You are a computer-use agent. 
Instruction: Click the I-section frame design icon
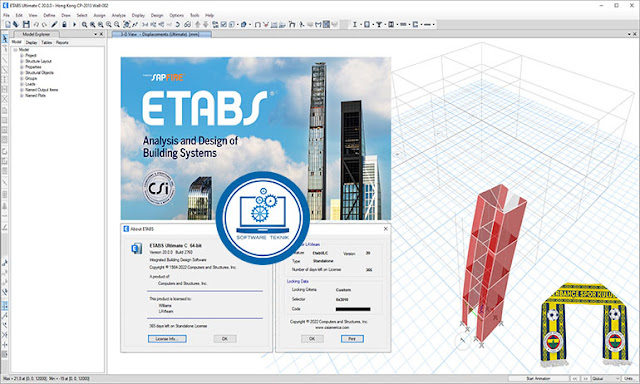(355, 24)
